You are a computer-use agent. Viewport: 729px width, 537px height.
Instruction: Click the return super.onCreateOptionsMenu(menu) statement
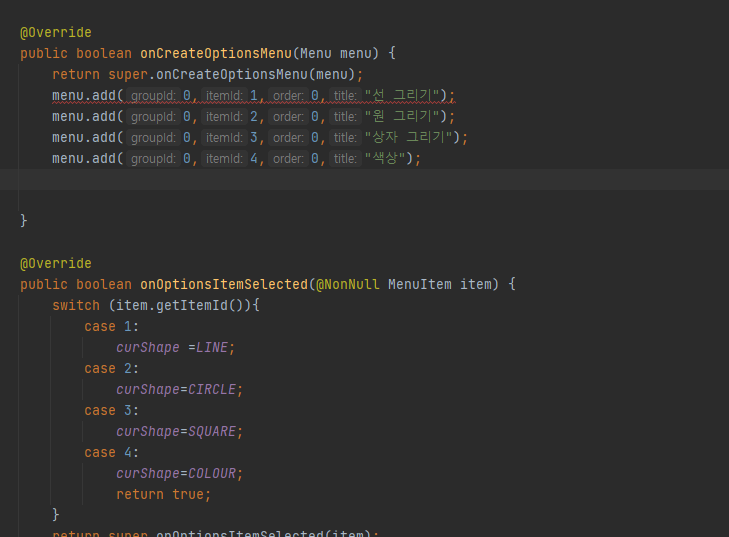[x=207, y=74]
